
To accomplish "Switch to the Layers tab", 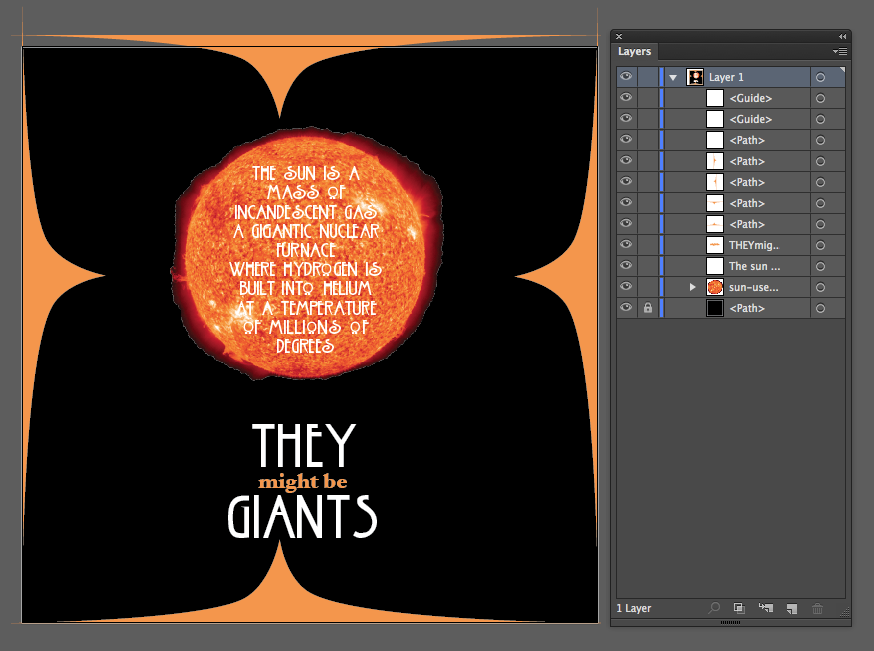I will 635,51.
